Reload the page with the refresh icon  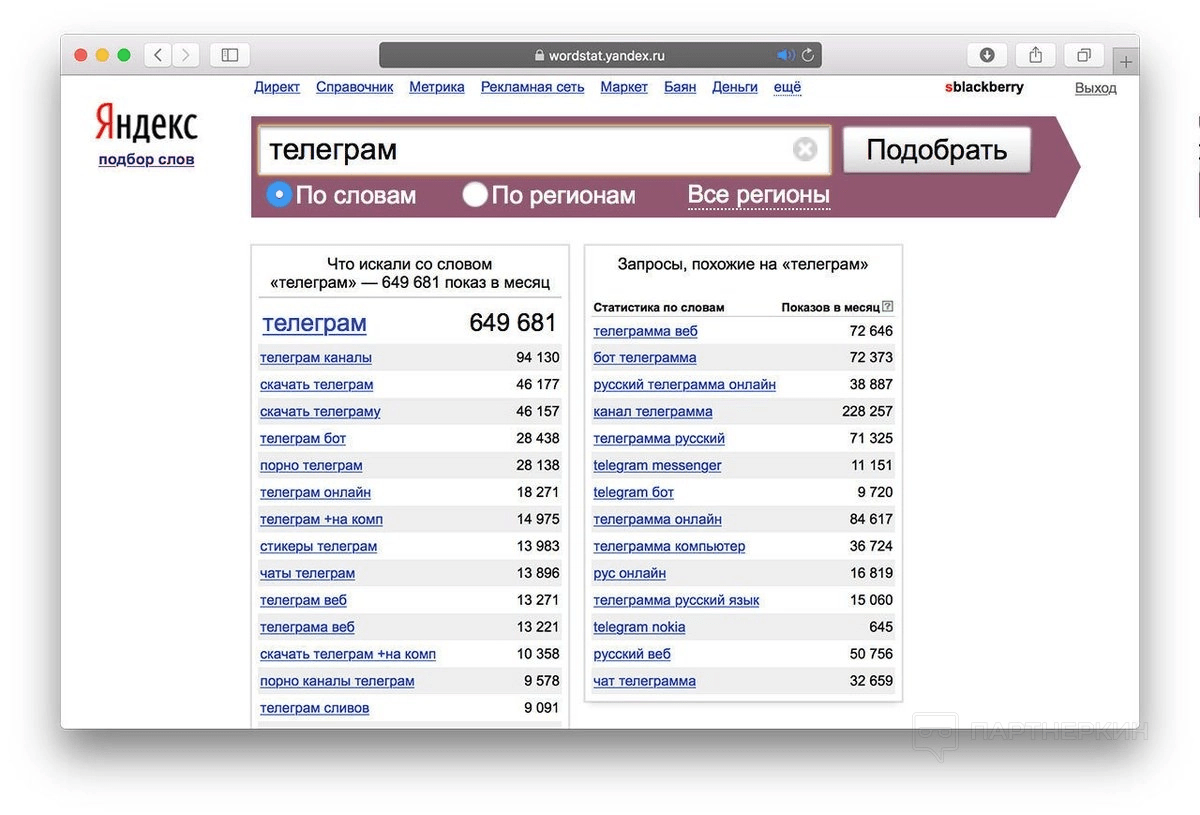click(808, 55)
